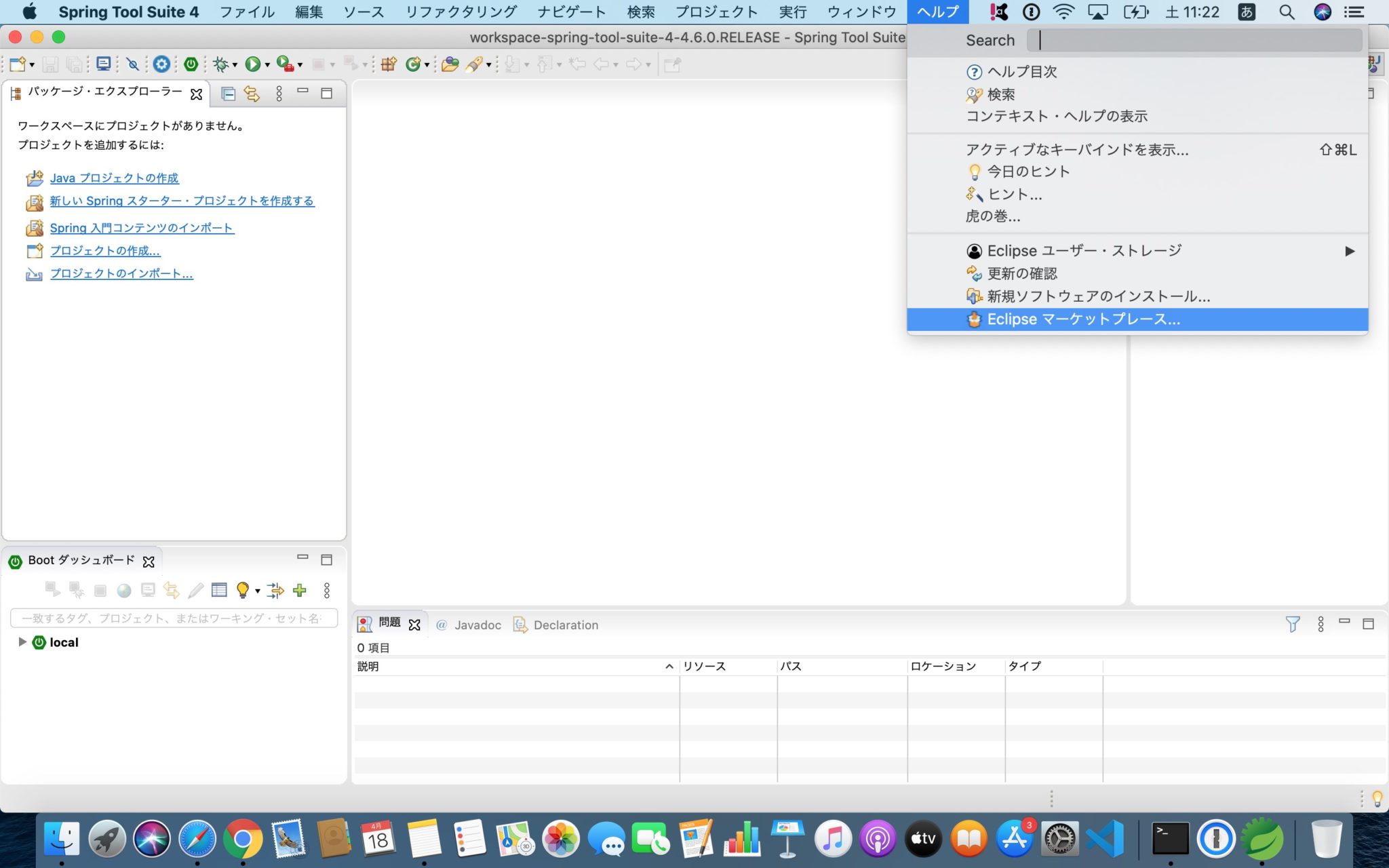Screen dimensions: 1389x868
Task: Toggle Link with Editor in Package Explorer
Action: point(252,94)
